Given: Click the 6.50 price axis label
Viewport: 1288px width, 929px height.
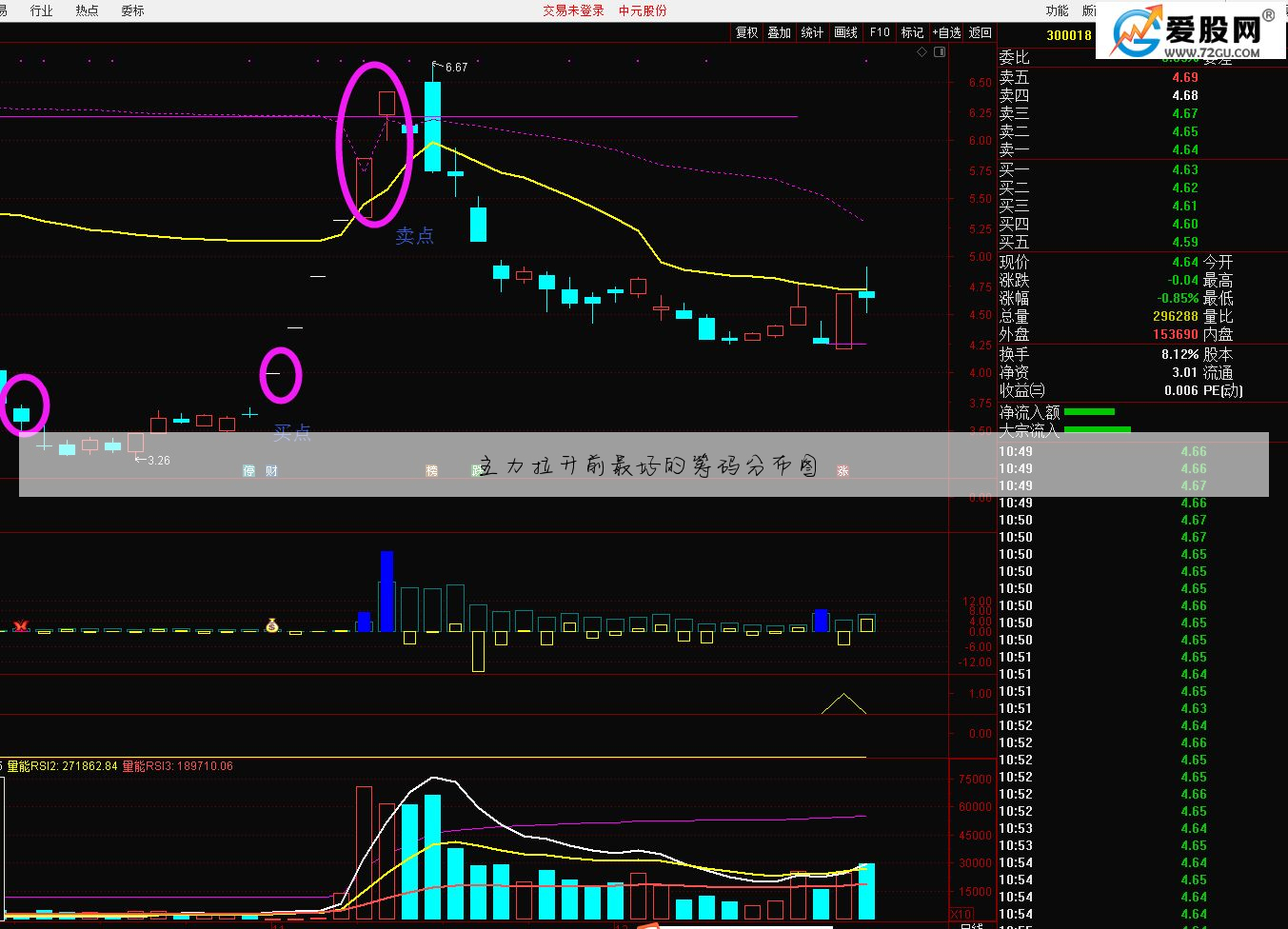Looking at the screenshot, I should coord(981,83).
